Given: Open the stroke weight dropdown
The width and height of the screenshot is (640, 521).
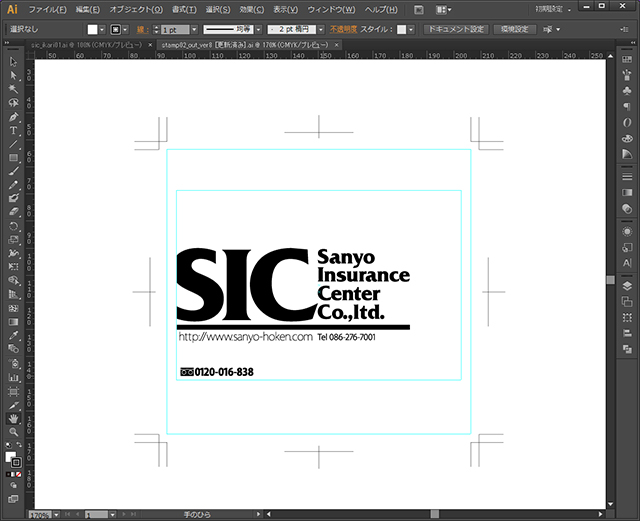Looking at the screenshot, I should point(194,29).
